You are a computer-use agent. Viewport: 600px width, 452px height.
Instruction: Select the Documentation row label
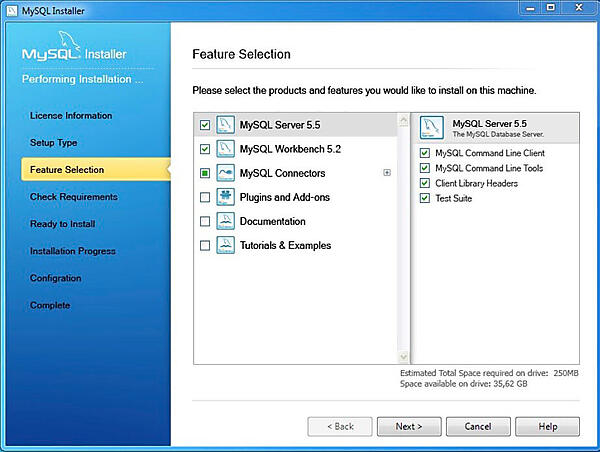click(x=272, y=221)
